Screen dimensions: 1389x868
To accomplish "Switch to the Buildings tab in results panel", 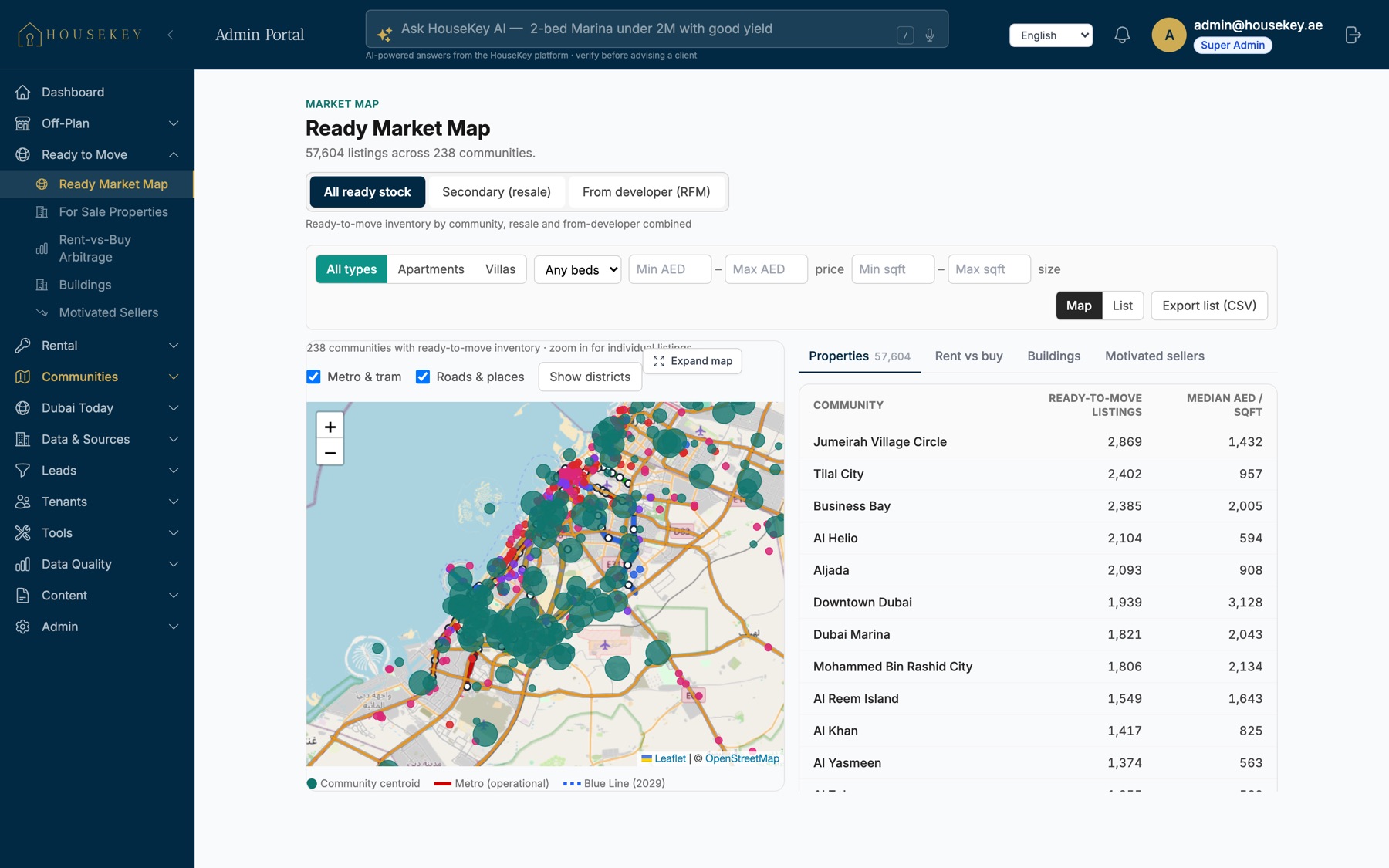I will [x=1054, y=356].
